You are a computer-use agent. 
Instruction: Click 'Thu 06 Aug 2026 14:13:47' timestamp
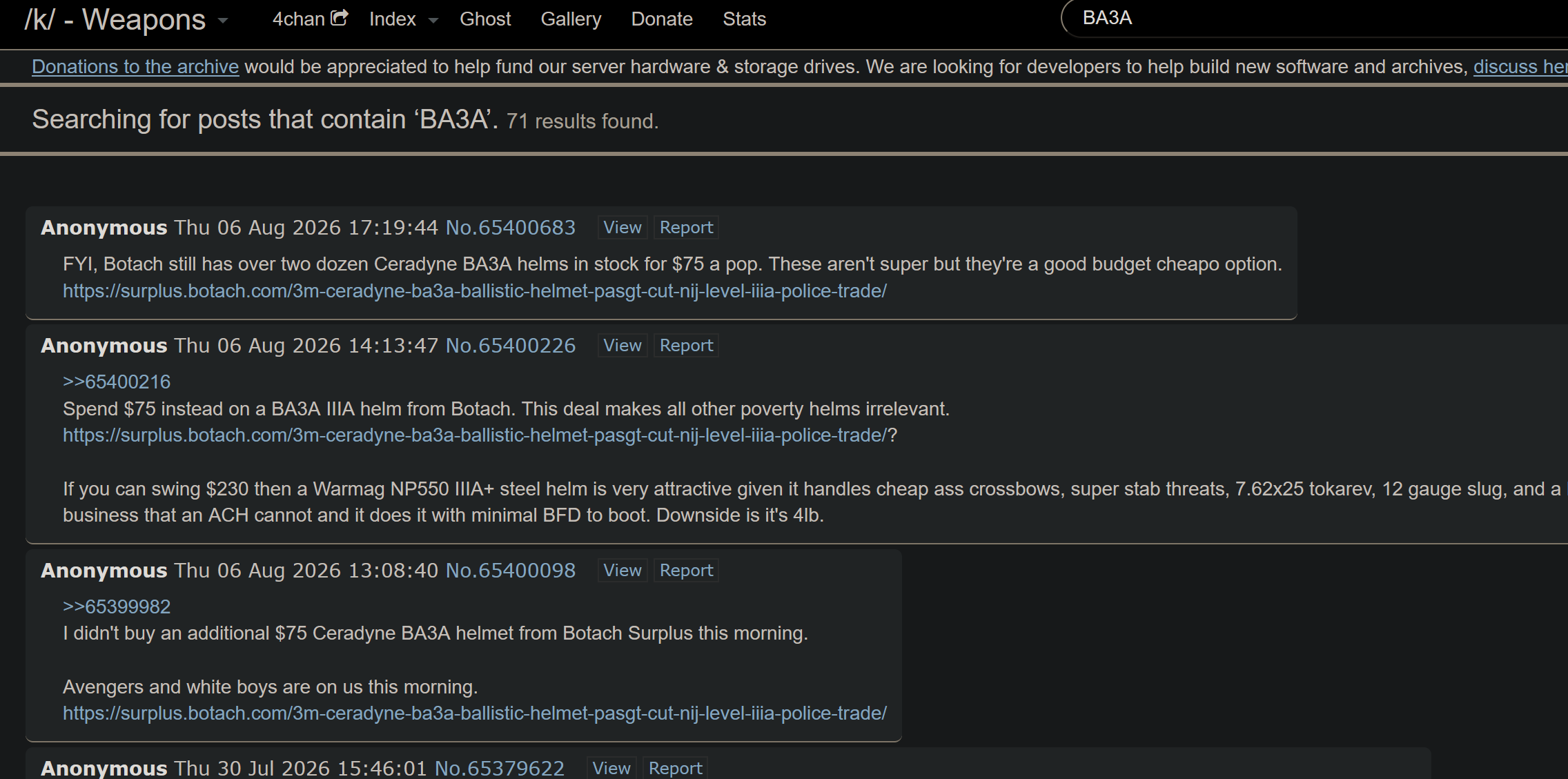pos(306,345)
